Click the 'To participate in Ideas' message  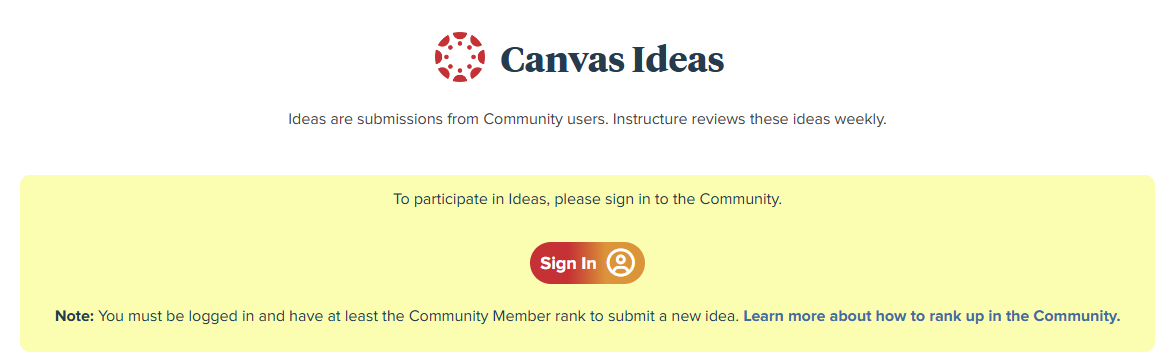472,200
